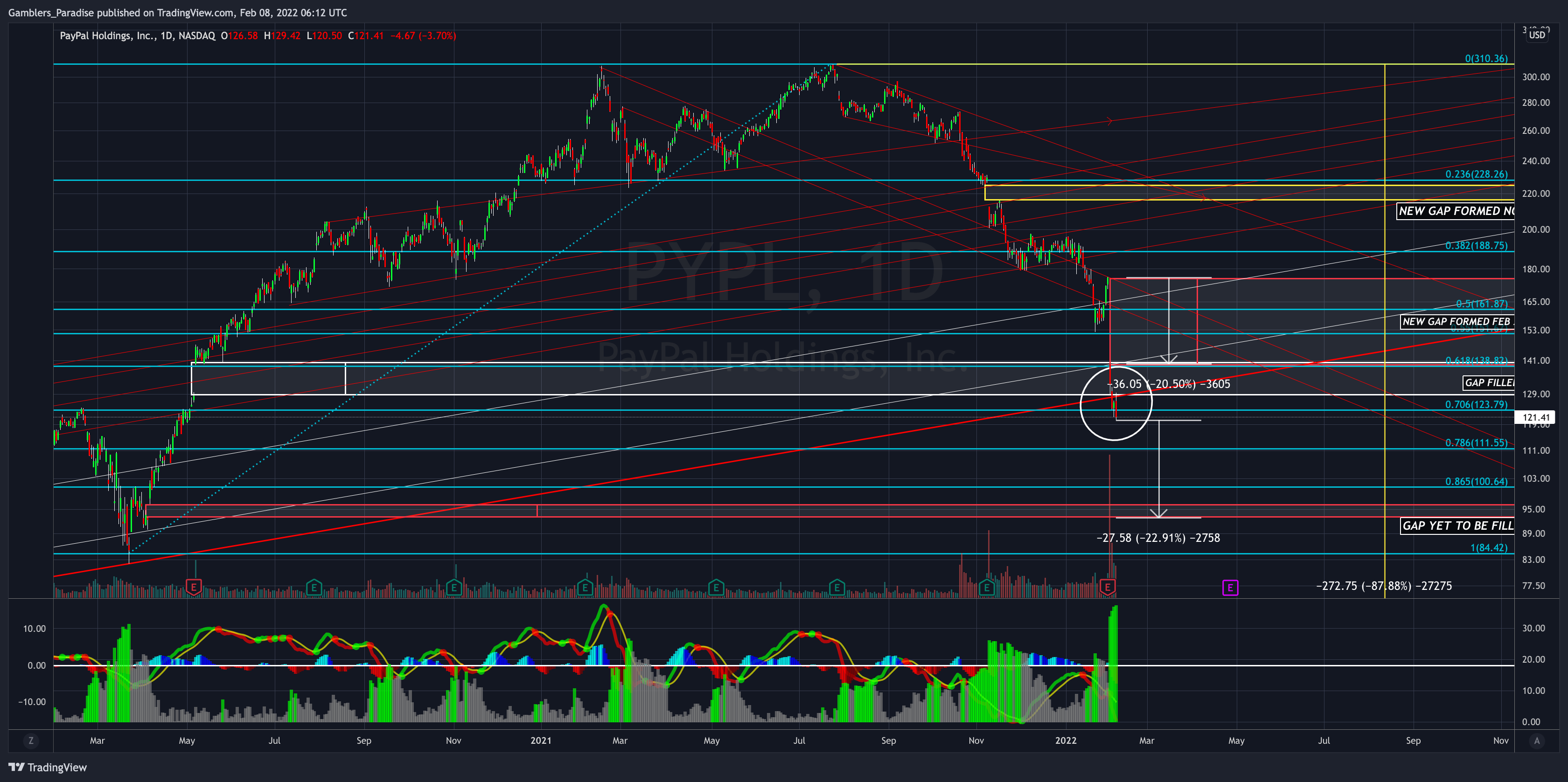Screen dimensions: 1568x782
Task: Select the GAP FILLED text label
Action: (1488, 382)
